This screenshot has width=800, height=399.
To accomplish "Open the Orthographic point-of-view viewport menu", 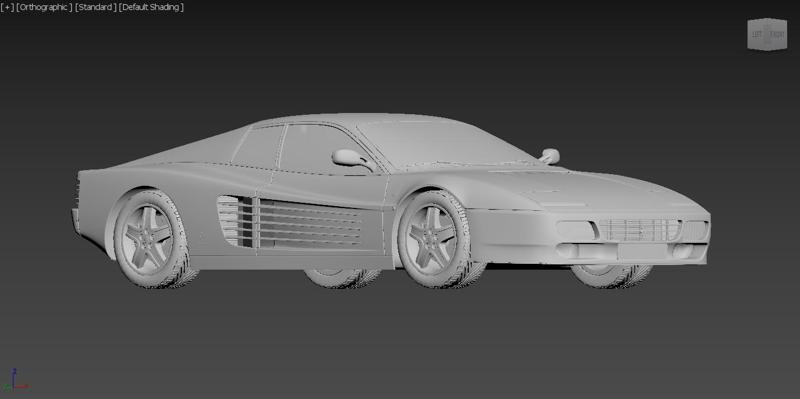I will tap(44, 7).
